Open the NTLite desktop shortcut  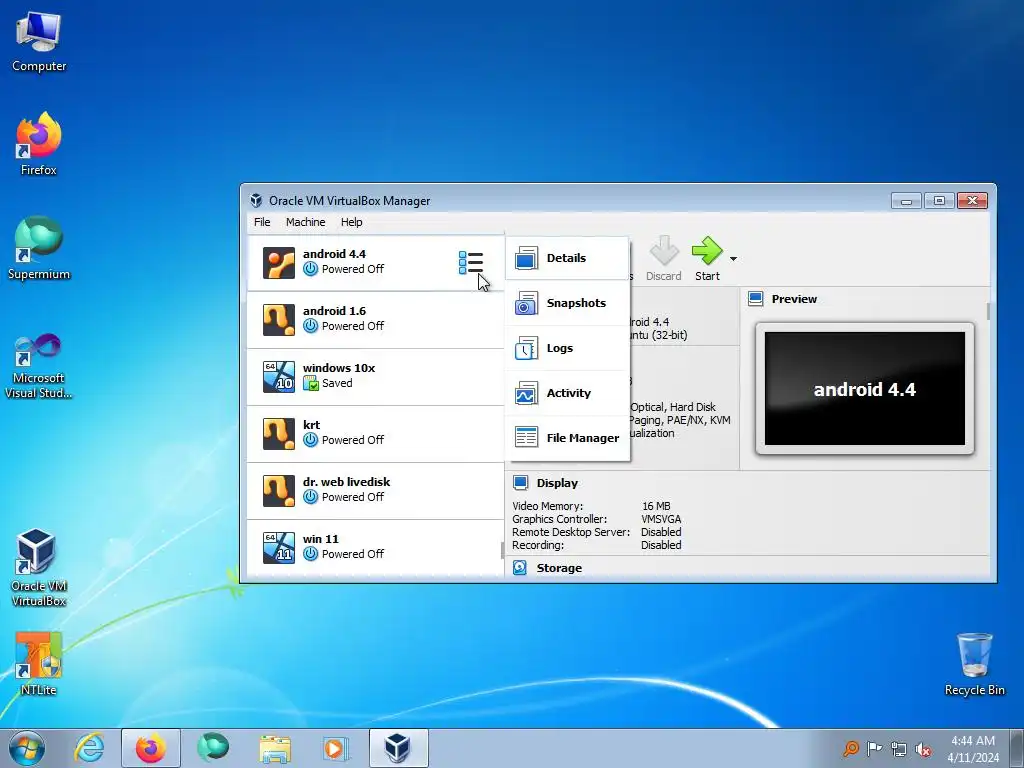39,664
